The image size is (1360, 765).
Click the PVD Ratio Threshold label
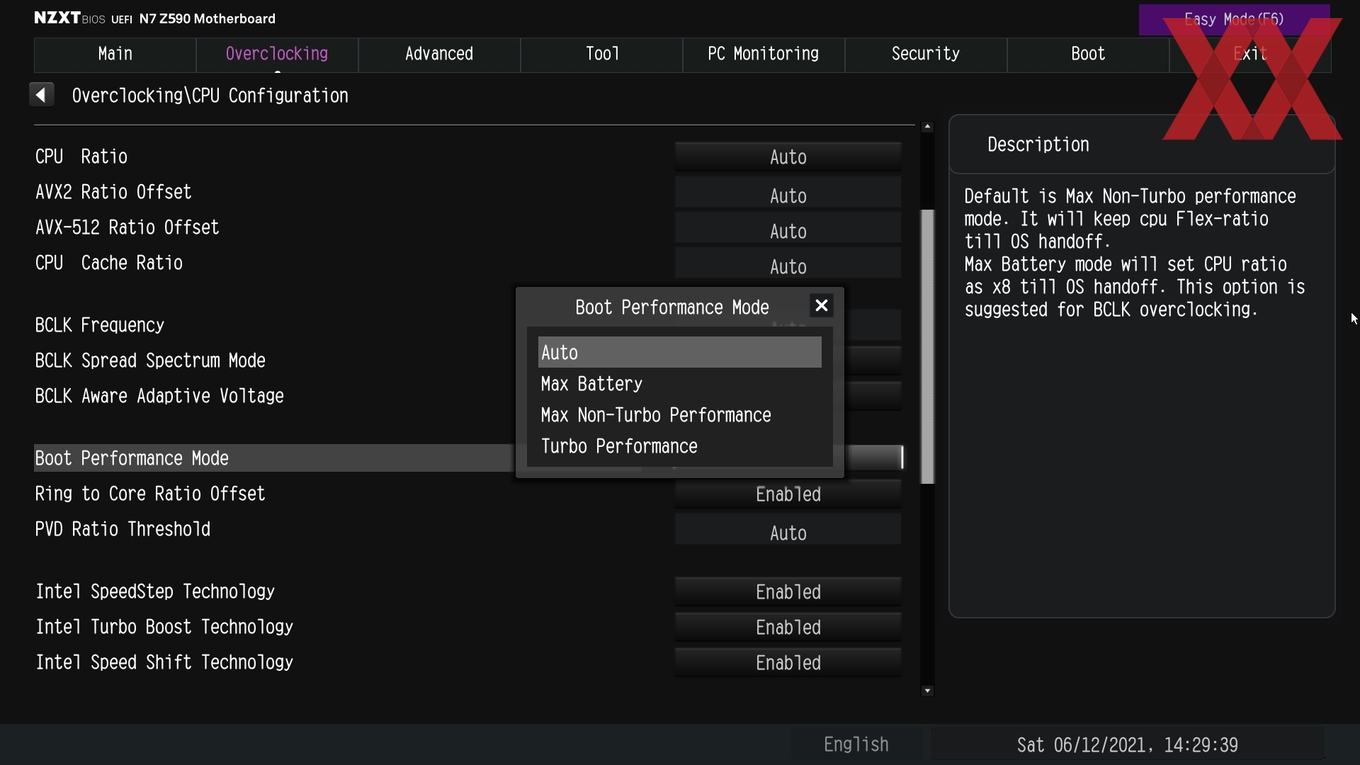click(x=123, y=529)
